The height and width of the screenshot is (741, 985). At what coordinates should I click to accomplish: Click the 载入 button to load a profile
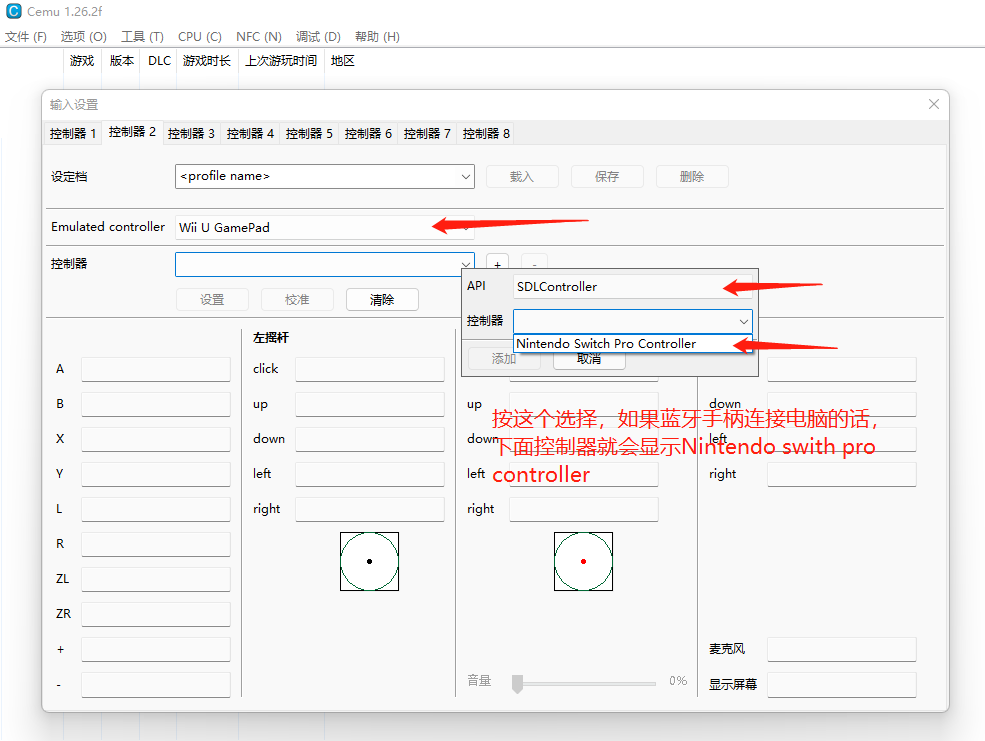[x=521, y=176]
